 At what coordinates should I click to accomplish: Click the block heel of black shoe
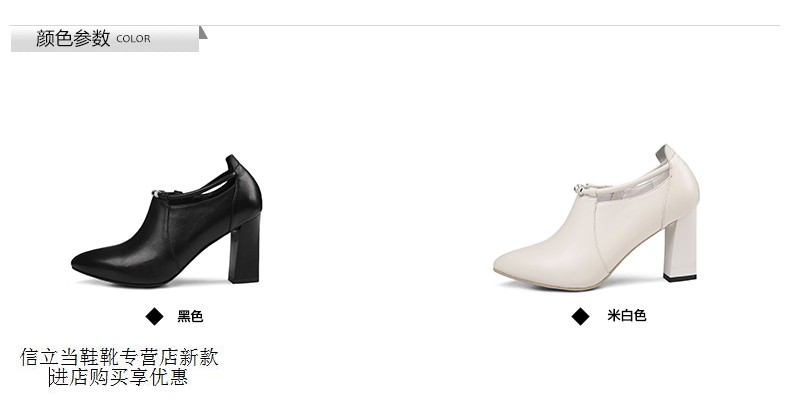pos(245,247)
